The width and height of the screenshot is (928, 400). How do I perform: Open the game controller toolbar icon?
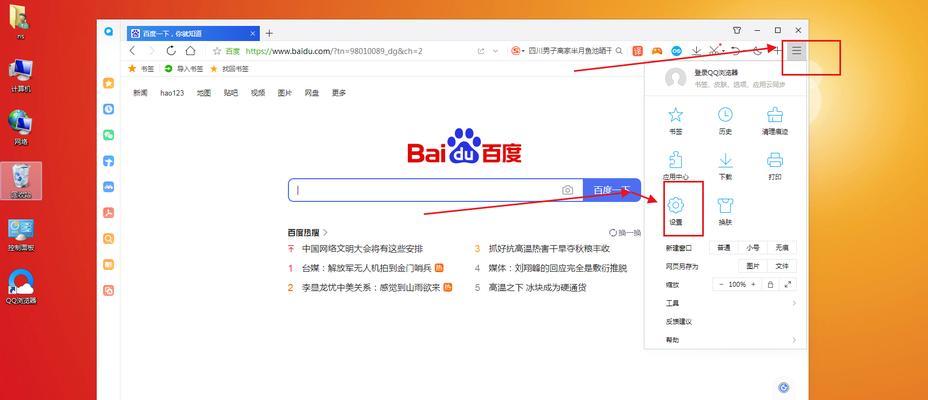657,51
